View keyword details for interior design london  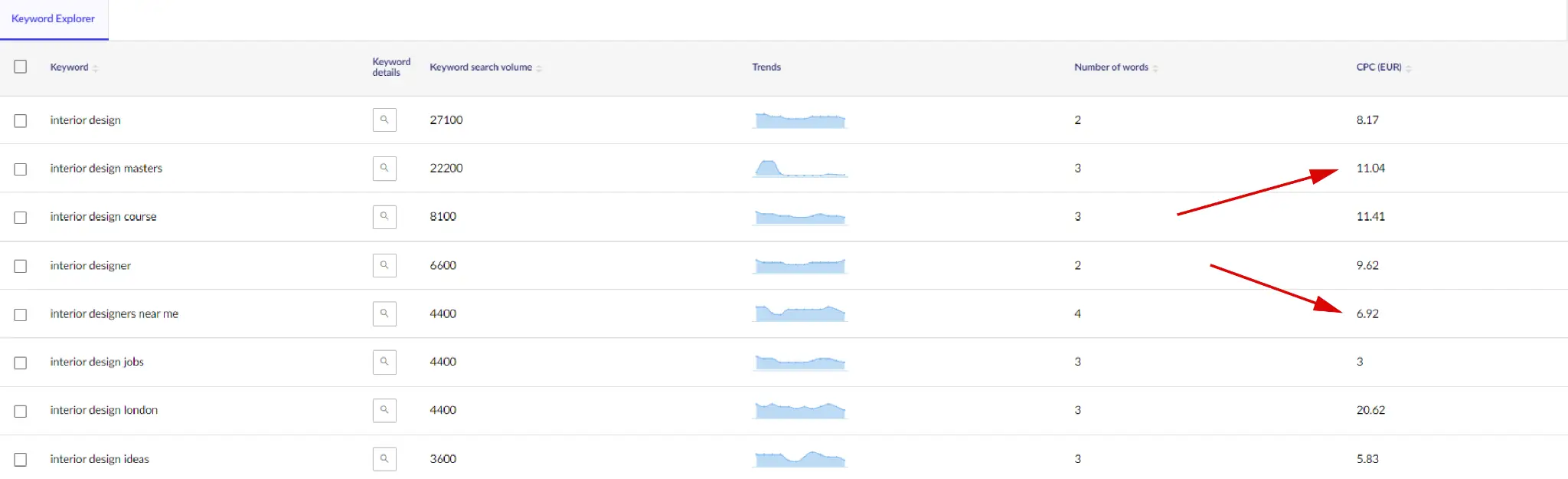[x=384, y=411]
